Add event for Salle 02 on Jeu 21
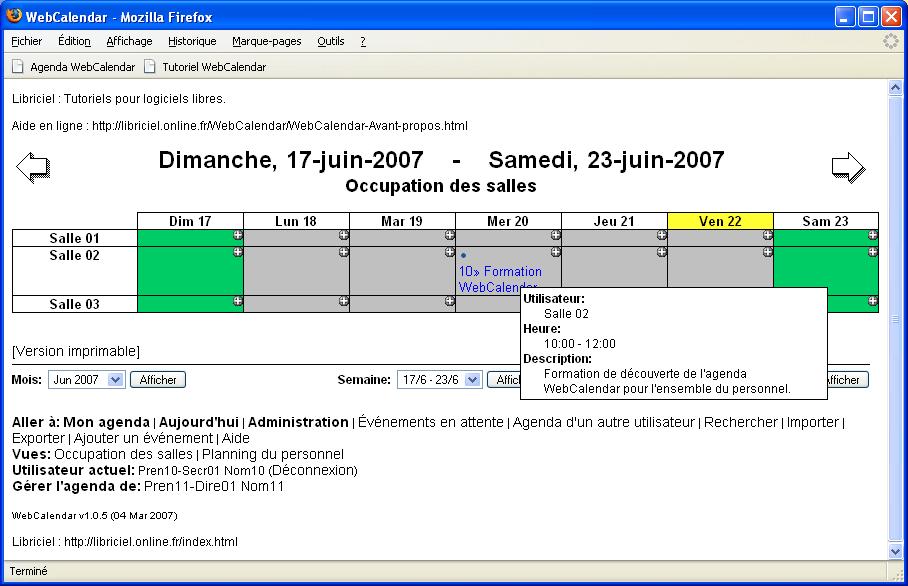The image size is (908, 586). (x=661, y=252)
